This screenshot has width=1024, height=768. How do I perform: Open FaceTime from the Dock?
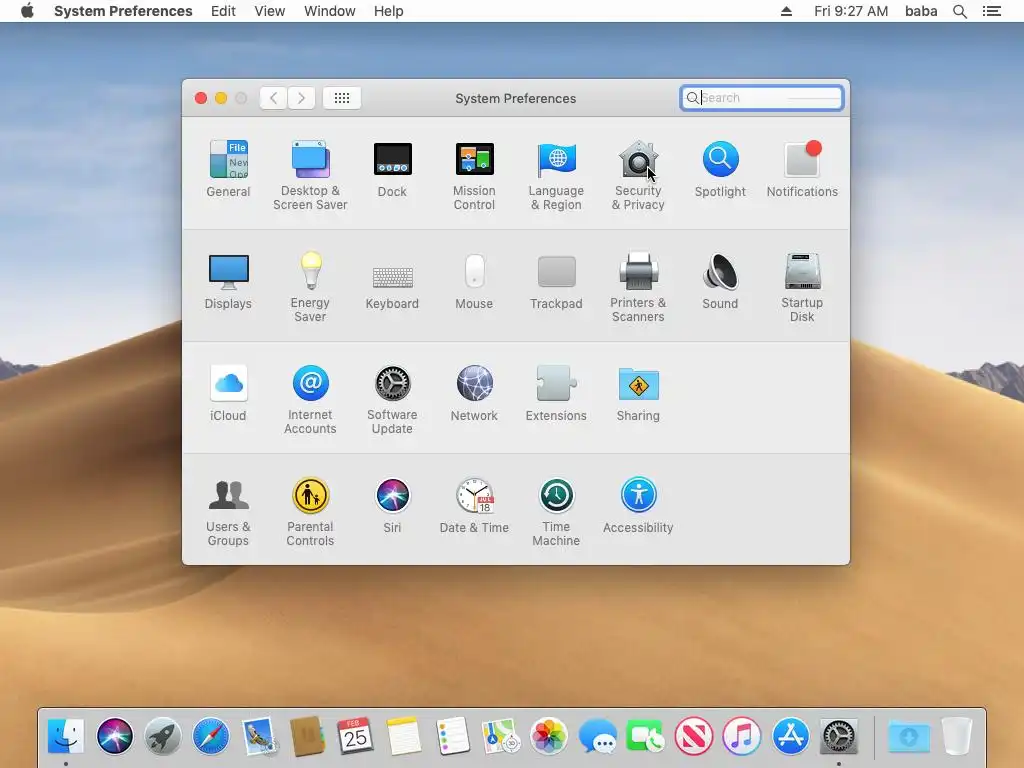tap(645, 736)
